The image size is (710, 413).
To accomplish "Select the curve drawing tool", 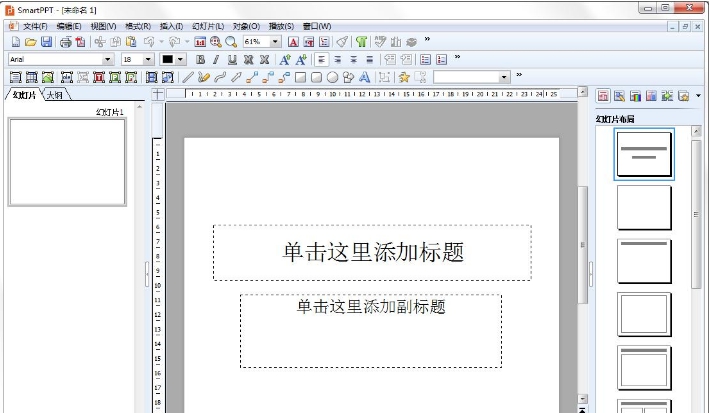I will [x=220, y=77].
